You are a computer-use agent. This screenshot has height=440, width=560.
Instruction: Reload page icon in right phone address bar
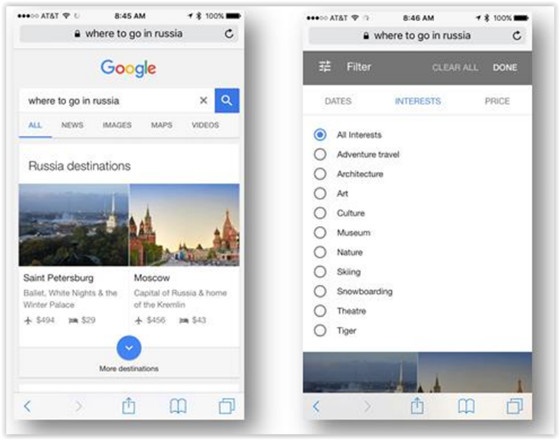[x=517, y=36]
